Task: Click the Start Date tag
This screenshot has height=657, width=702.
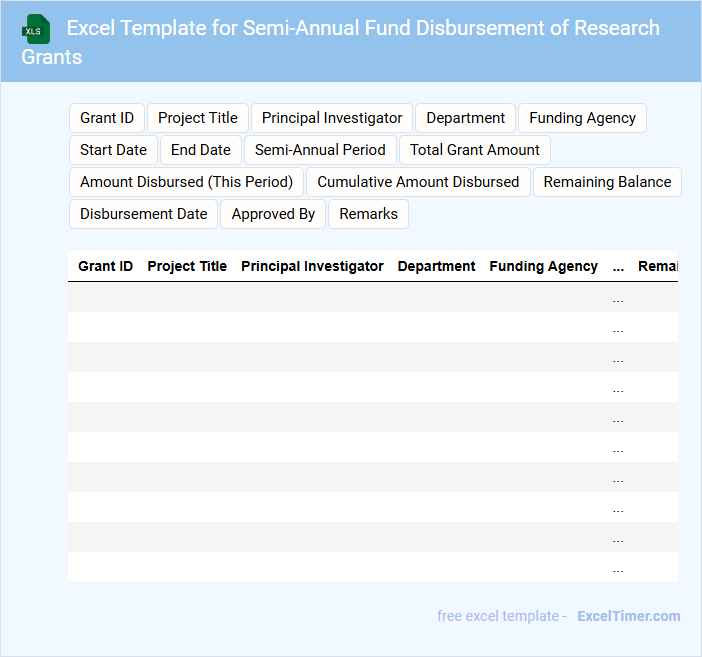Action: (x=113, y=150)
